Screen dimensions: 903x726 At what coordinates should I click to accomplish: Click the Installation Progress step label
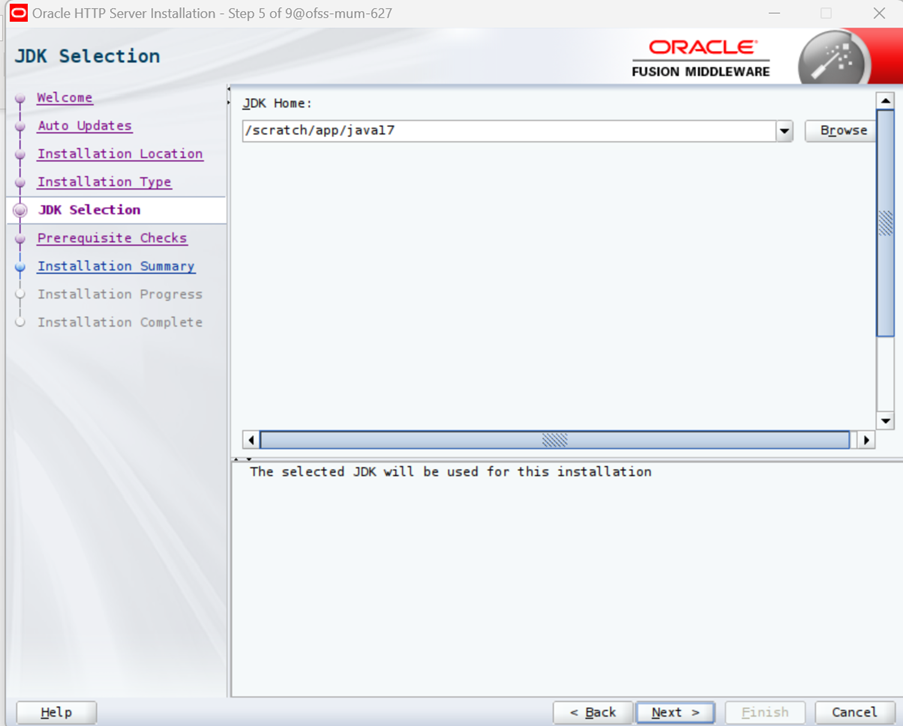pyautogui.click(x=120, y=294)
